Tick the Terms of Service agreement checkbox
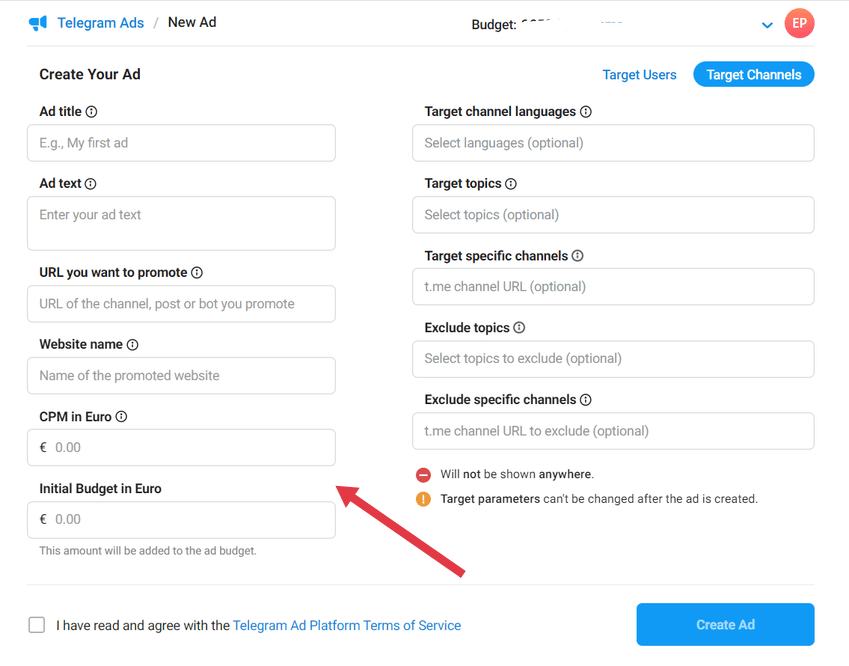 pyautogui.click(x=37, y=625)
